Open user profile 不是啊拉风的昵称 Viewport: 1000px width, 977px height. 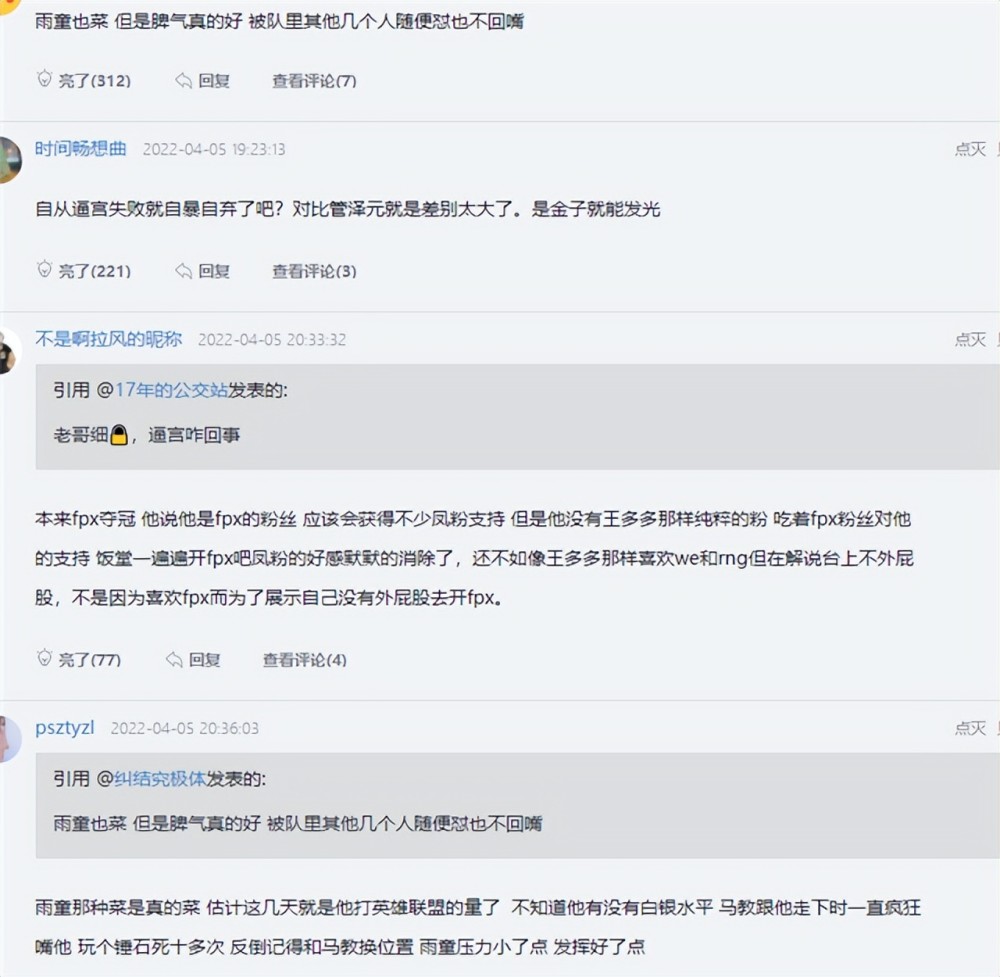point(109,339)
